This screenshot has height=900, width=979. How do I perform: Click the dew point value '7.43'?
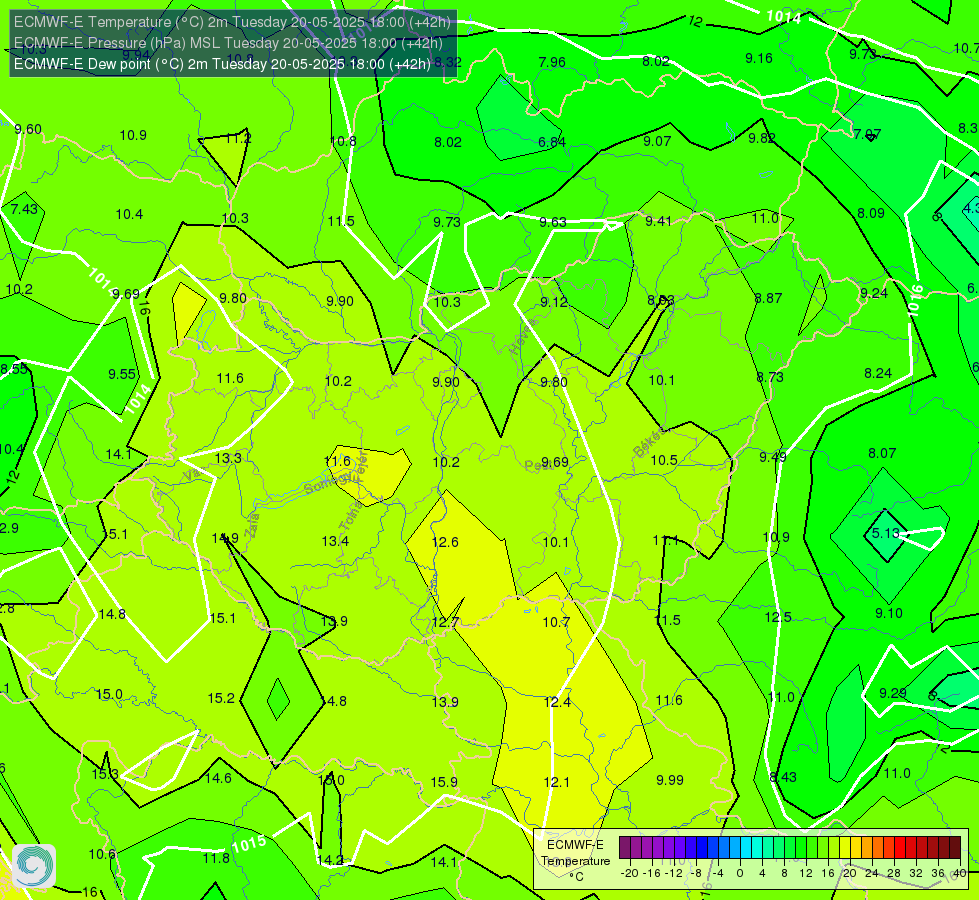tap(24, 209)
